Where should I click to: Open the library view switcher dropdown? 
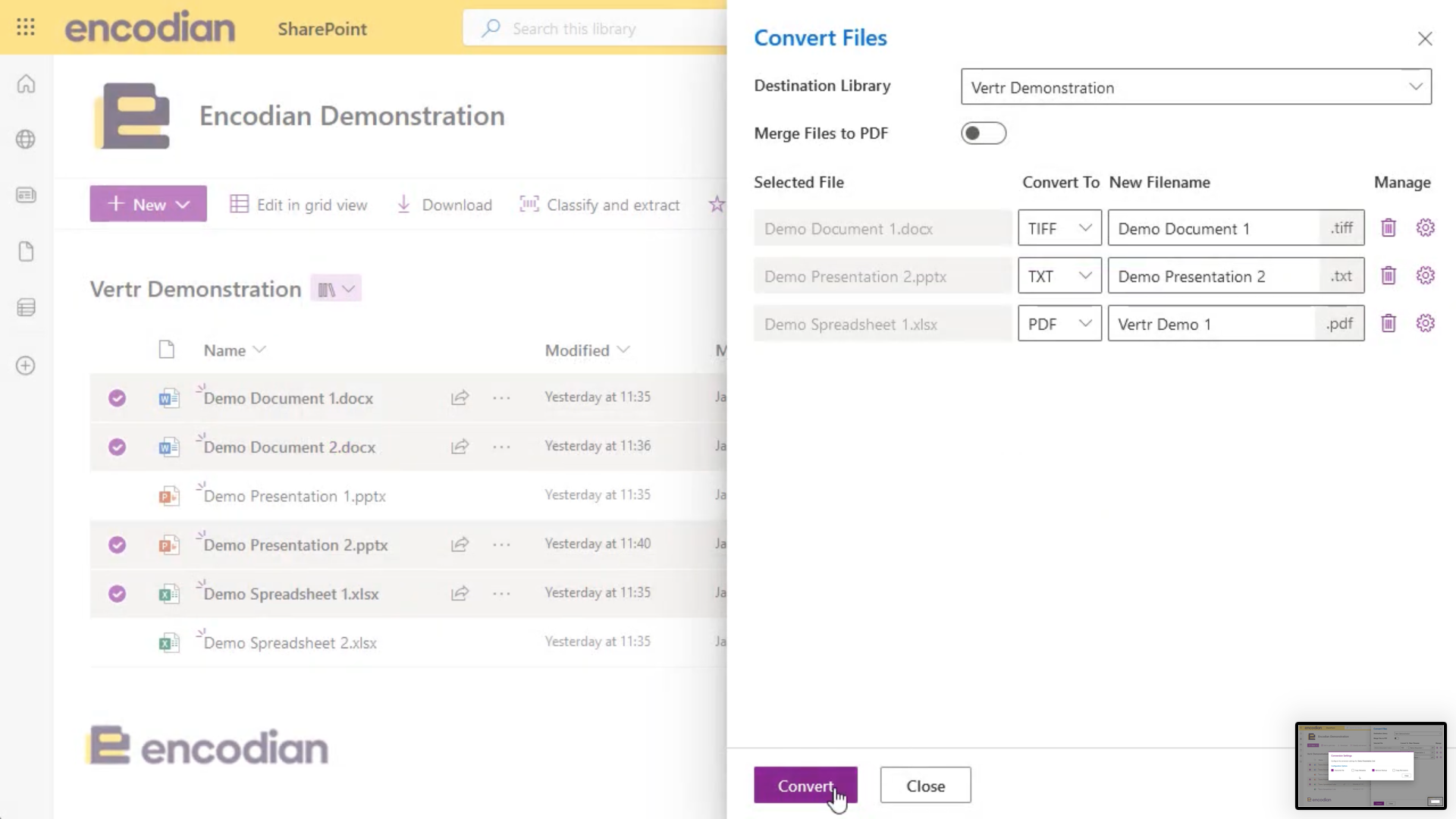pyautogui.click(x=336, y=289)
